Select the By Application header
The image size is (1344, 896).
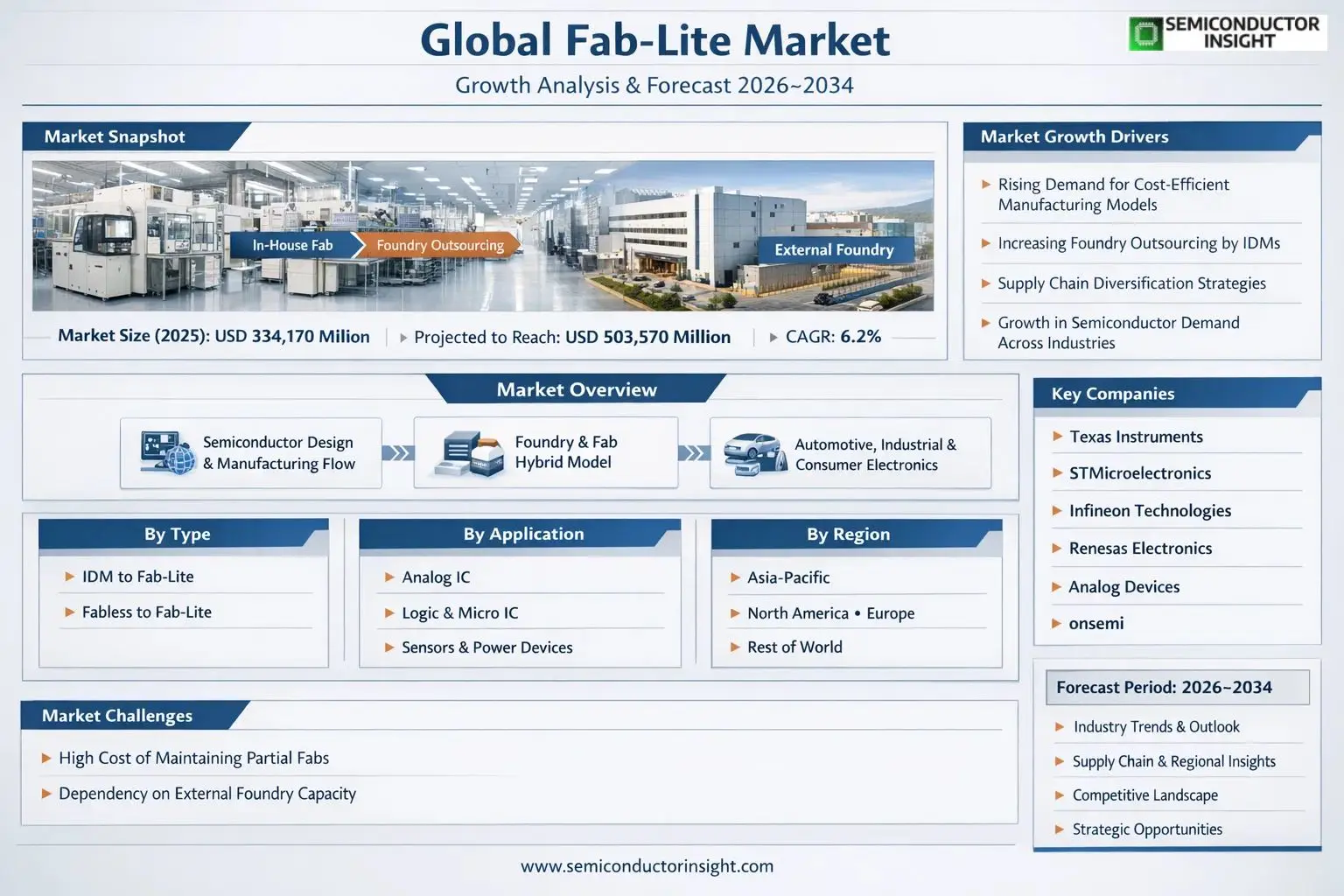click(520, 534)
